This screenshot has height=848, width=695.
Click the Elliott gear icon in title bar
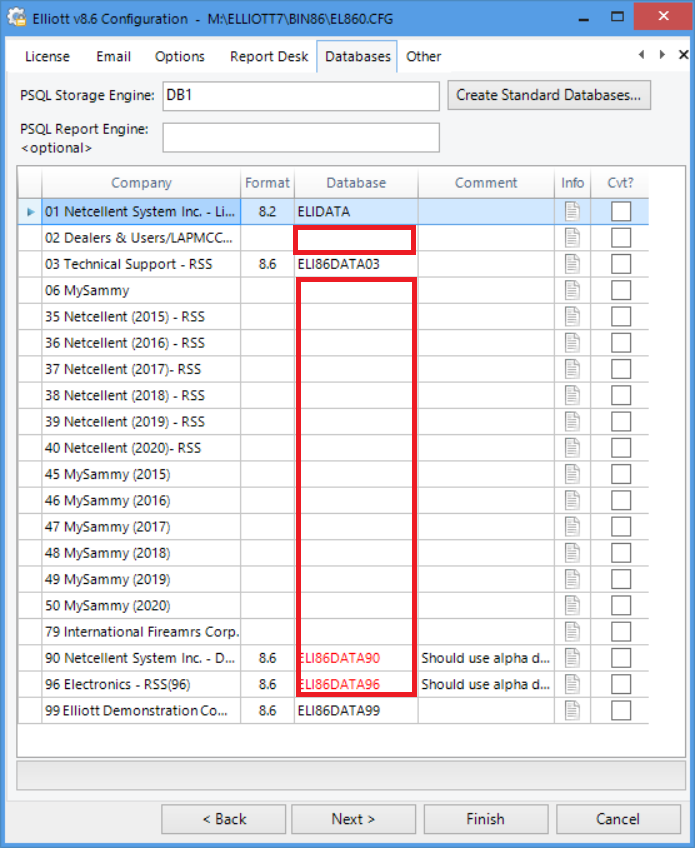click(x=16, y=17)
